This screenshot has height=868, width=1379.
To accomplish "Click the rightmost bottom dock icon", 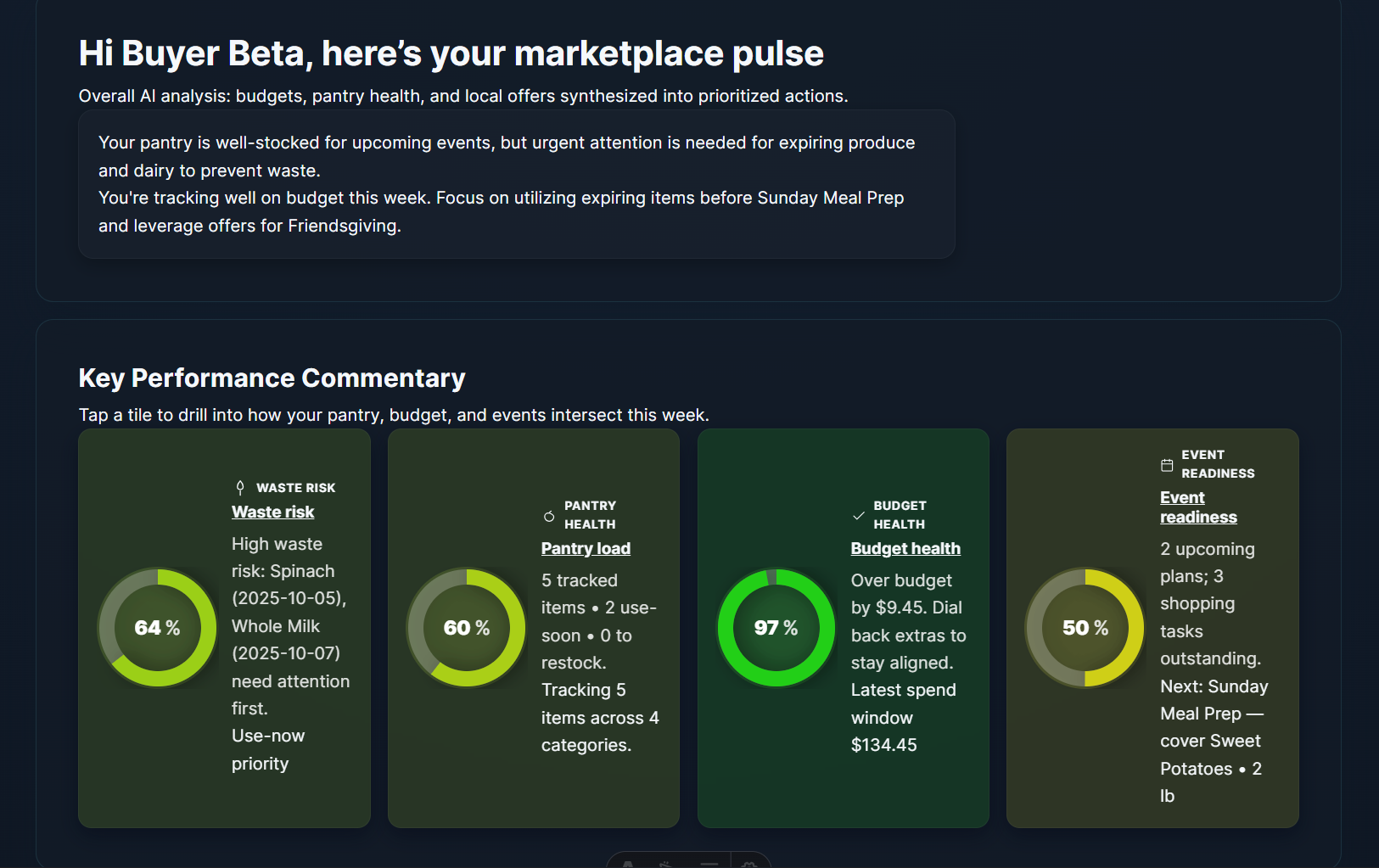I will (x=749, y=864).
